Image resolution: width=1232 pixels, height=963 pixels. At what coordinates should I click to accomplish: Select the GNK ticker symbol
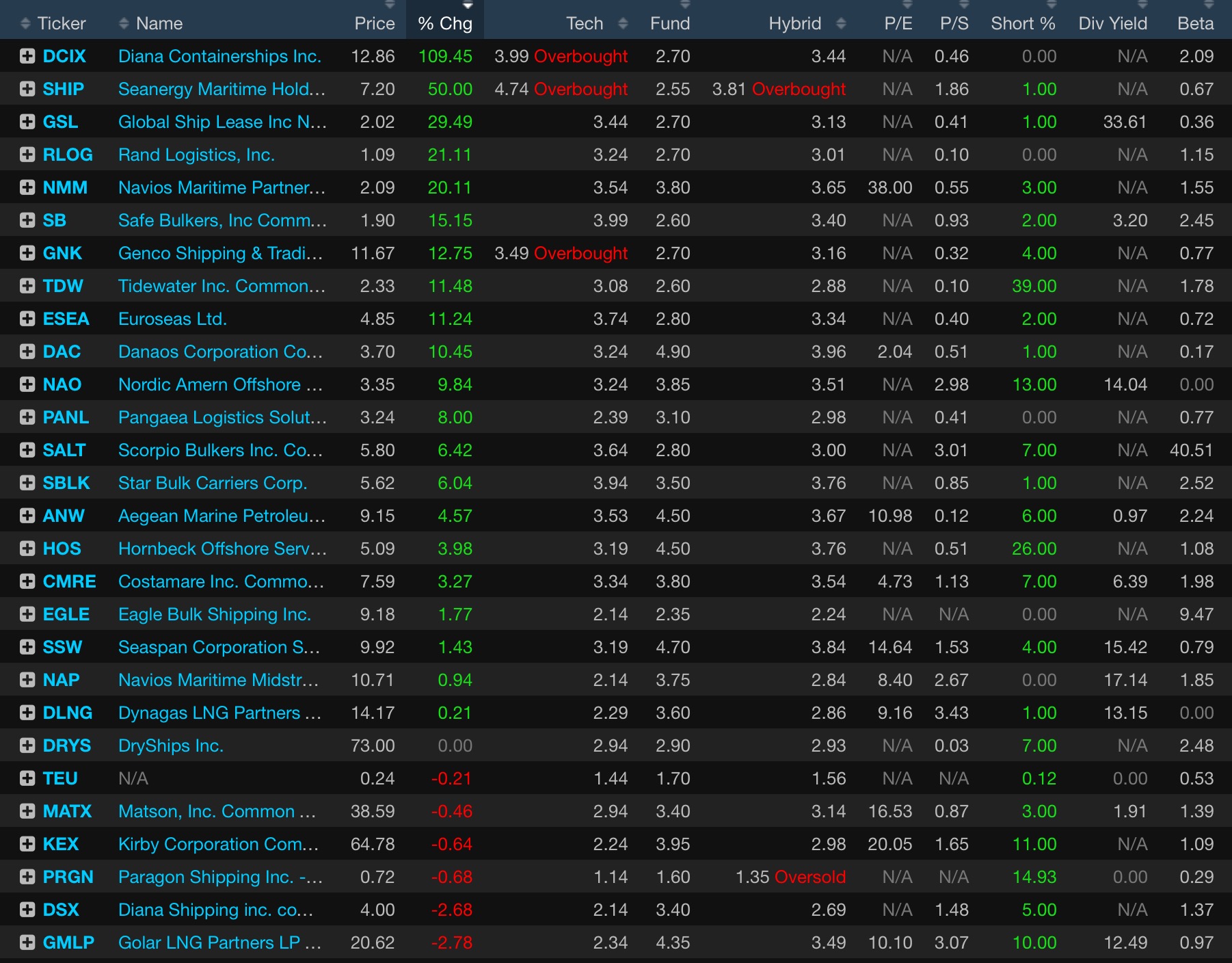tap(62, 253)
